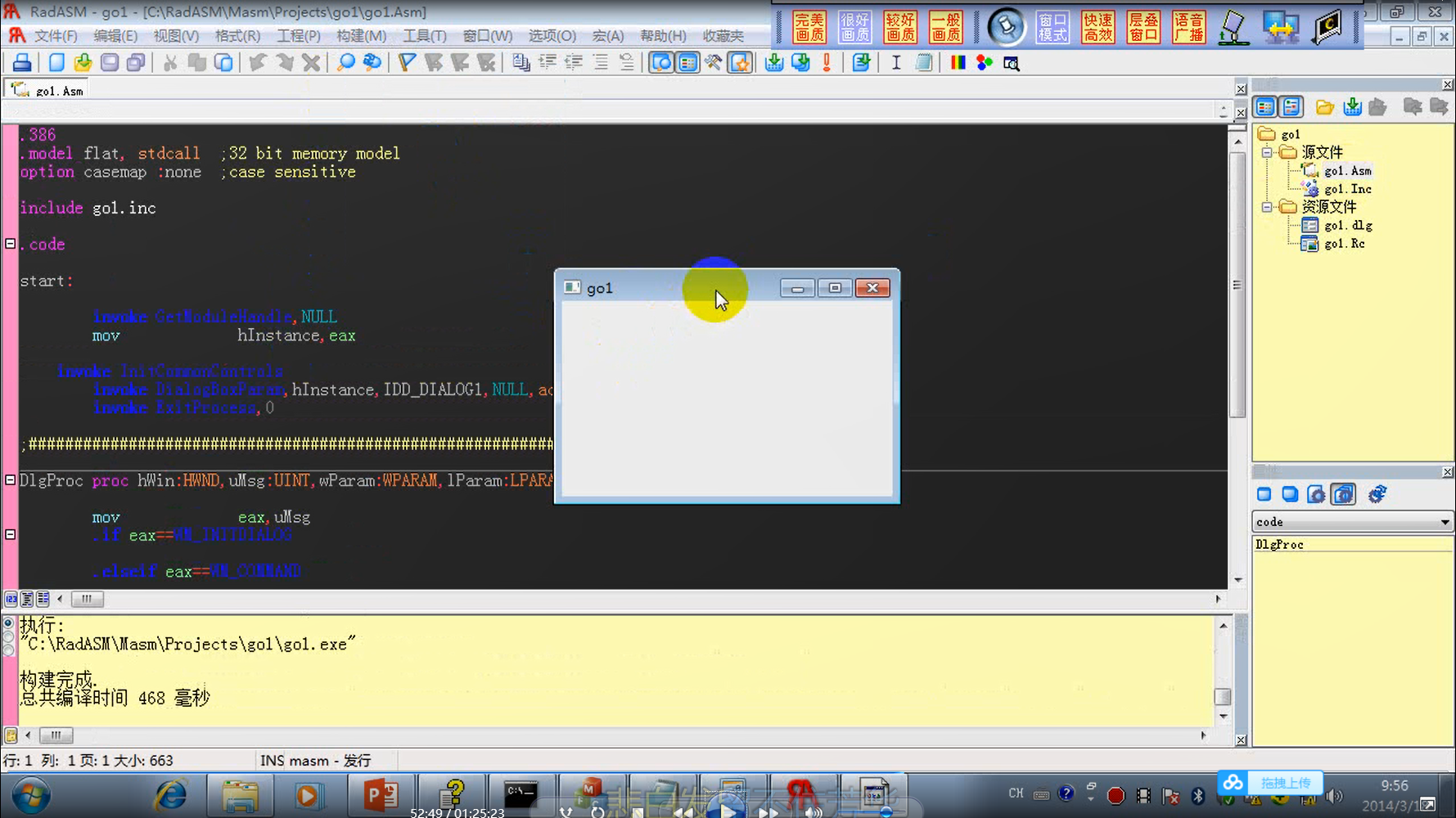
Task: Collapse the .if eax==WM_INITDIALOG fold marker
Action: point(11,534)
